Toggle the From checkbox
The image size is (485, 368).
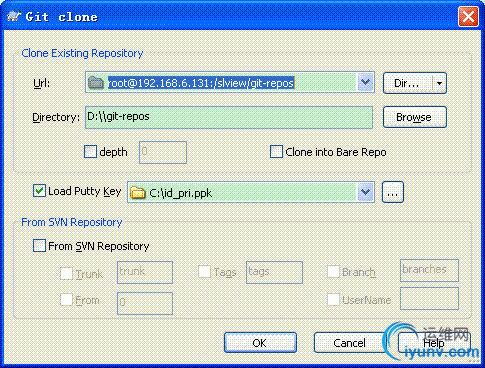66,299
